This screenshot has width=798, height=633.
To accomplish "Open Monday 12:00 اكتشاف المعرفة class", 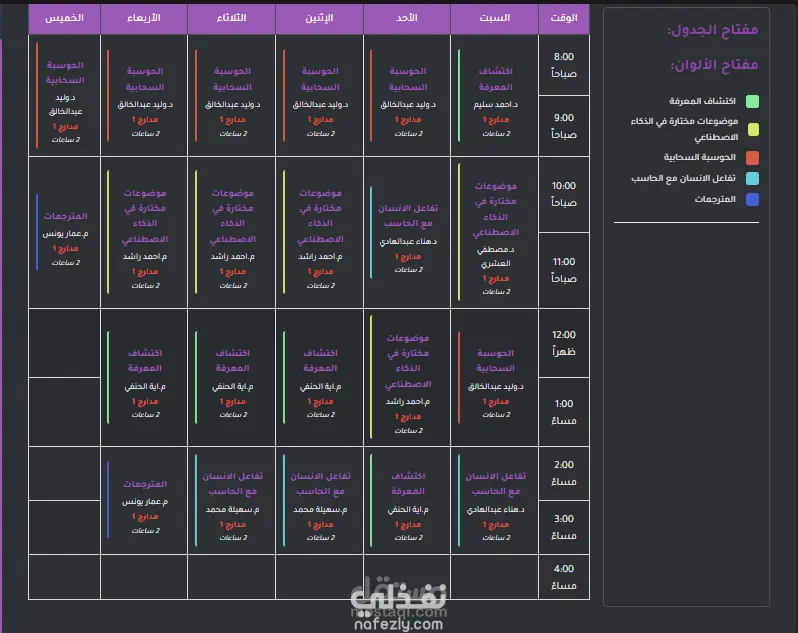I will 320,378.
